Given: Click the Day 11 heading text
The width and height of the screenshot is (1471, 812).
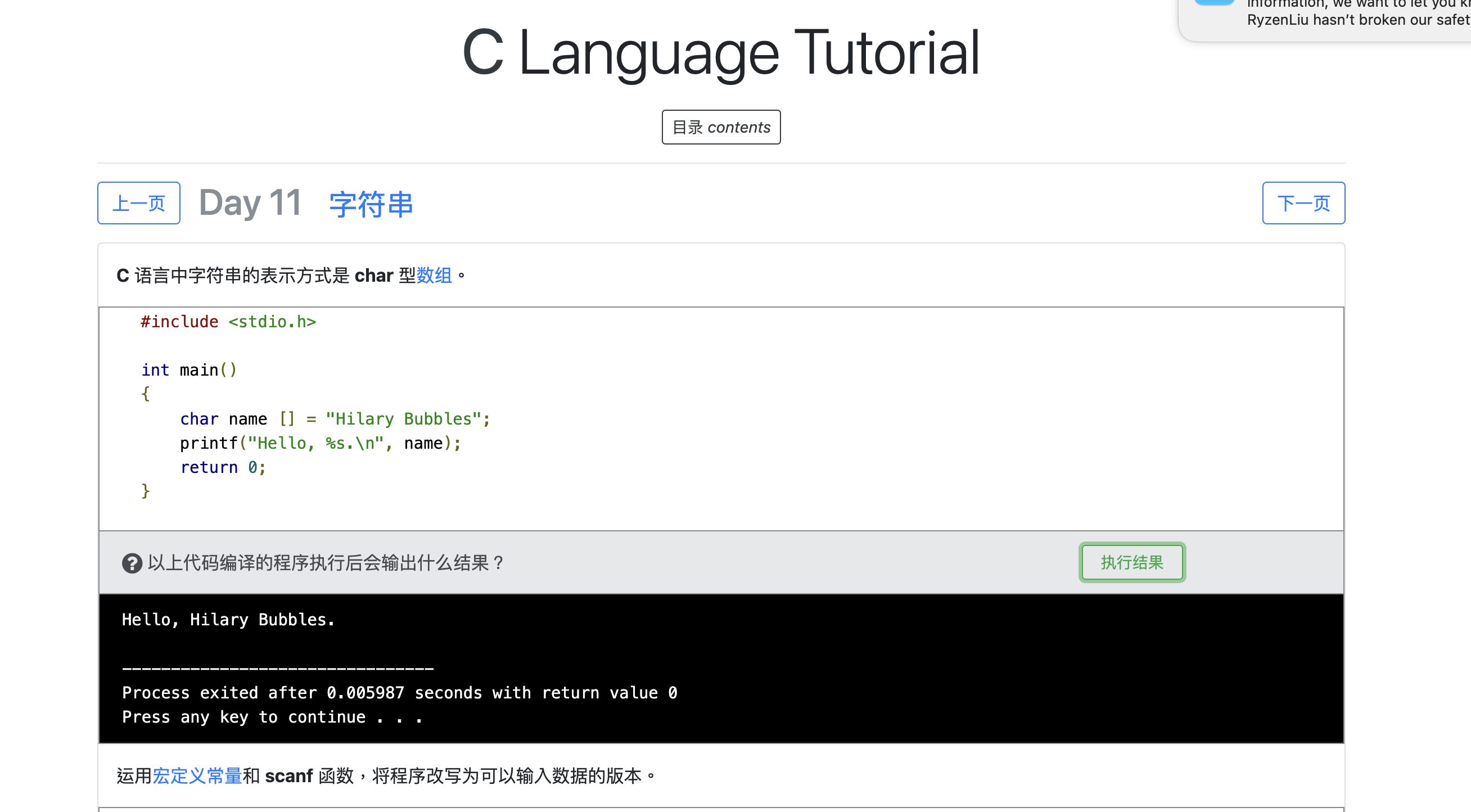Looking at the screenshot, I should tap(250, 202).
